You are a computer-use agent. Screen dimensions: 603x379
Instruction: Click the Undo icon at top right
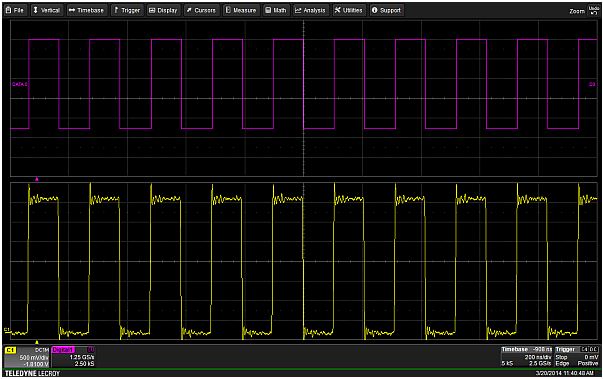coord(594,10)
